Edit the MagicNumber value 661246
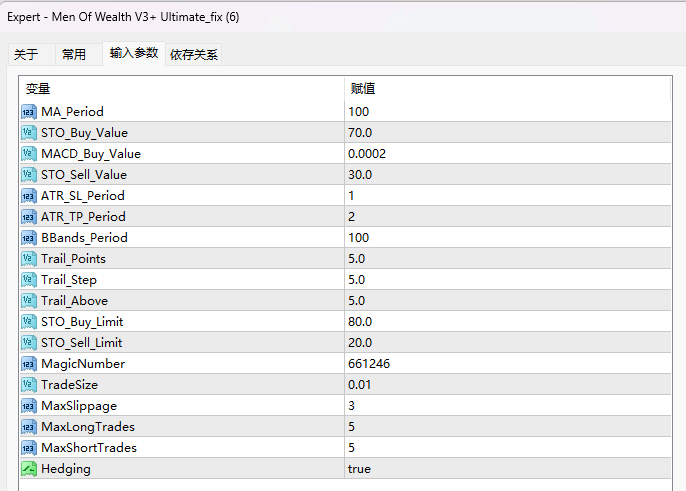This screenshot has height=491, width=686. tap(368, 364)
